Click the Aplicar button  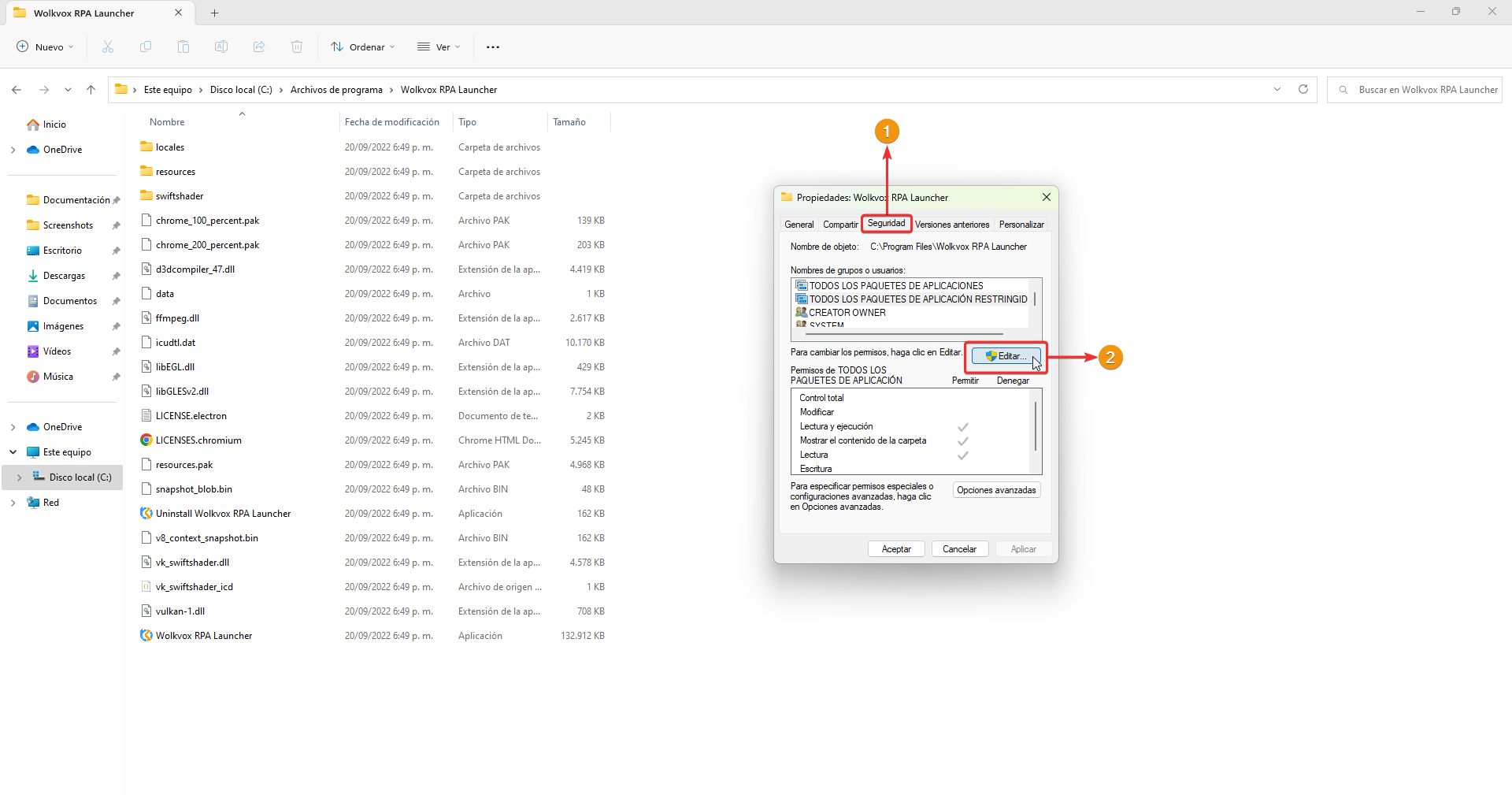coord(1024,549)
